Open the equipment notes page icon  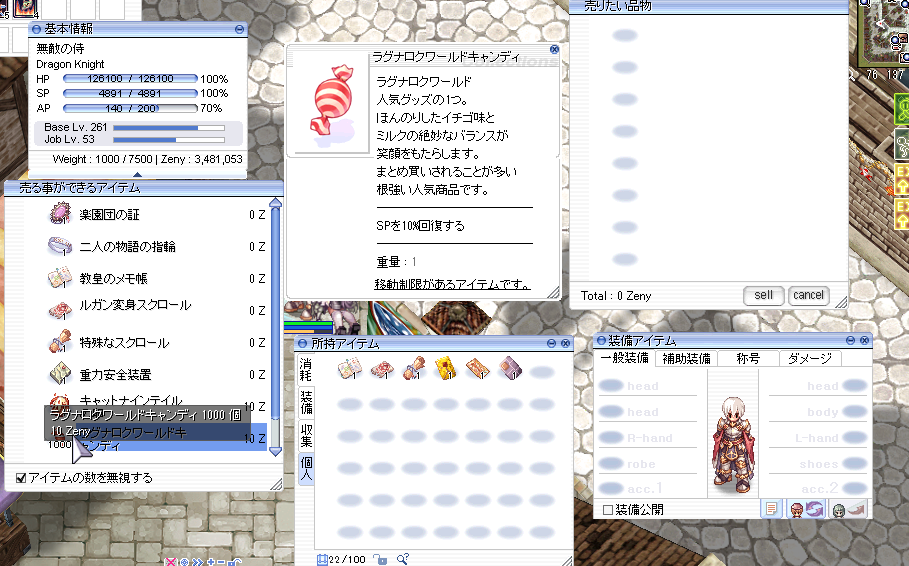pyautogui.click(x=771, y=509)
